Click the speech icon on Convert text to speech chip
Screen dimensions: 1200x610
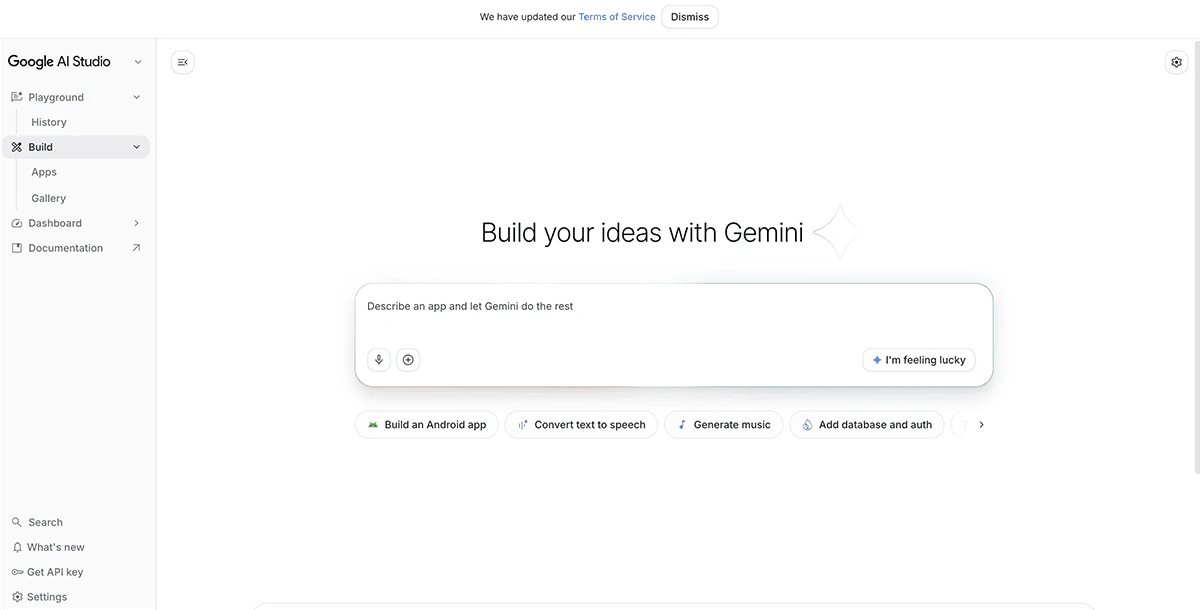pos(522,425)
